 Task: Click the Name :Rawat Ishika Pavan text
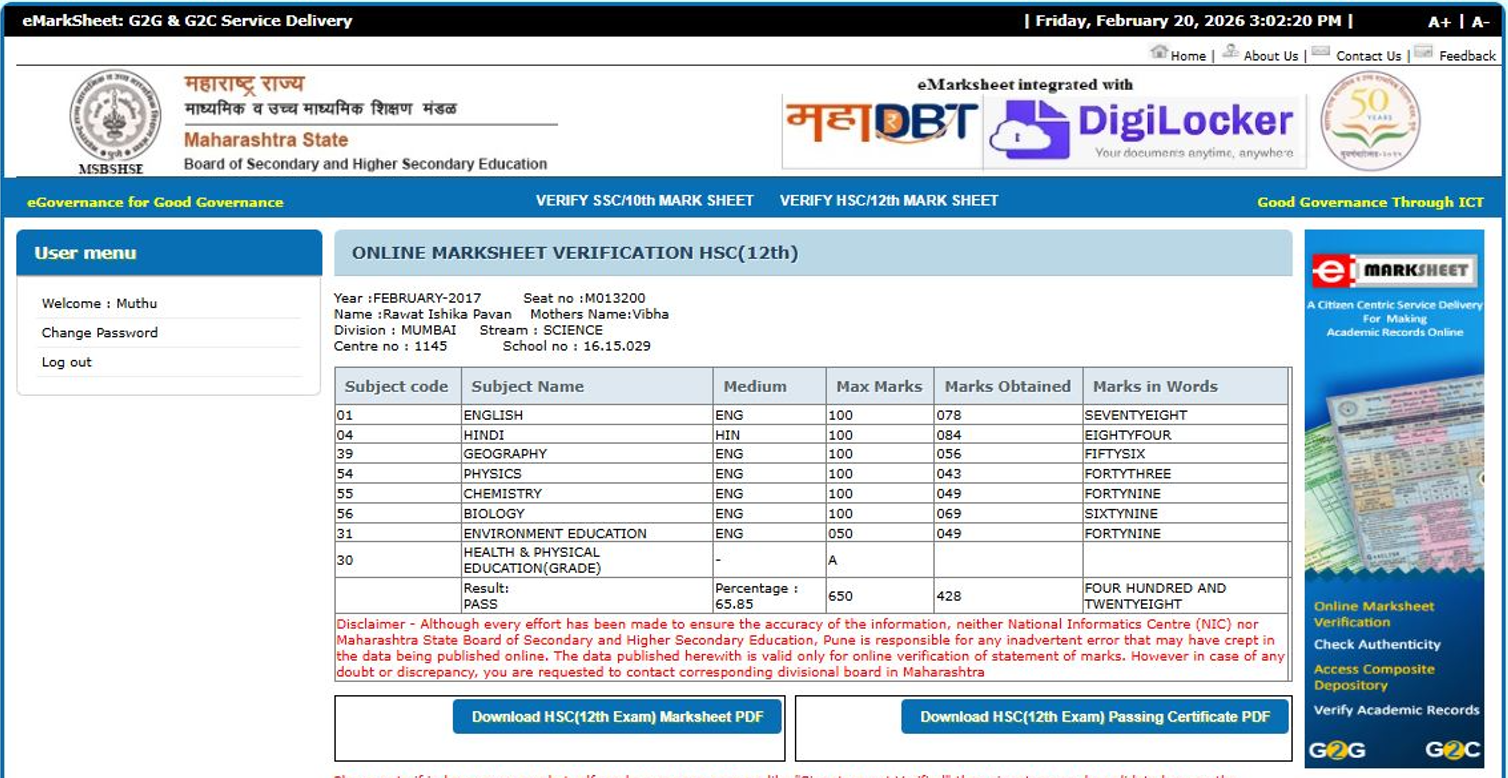pyautogui.click(x=422, y=314)
